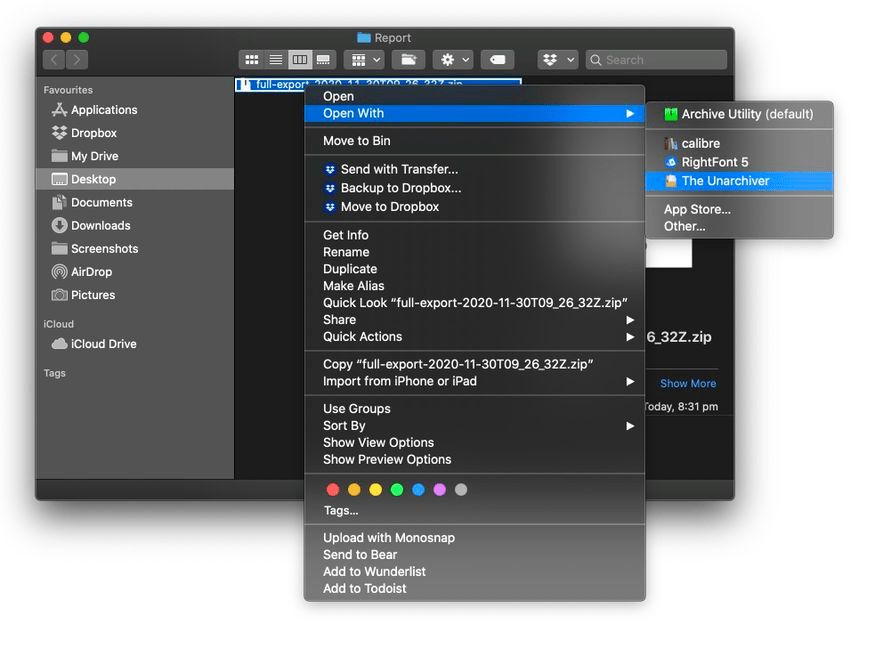Apply the red color tag
891x648 pixels.
333,490
